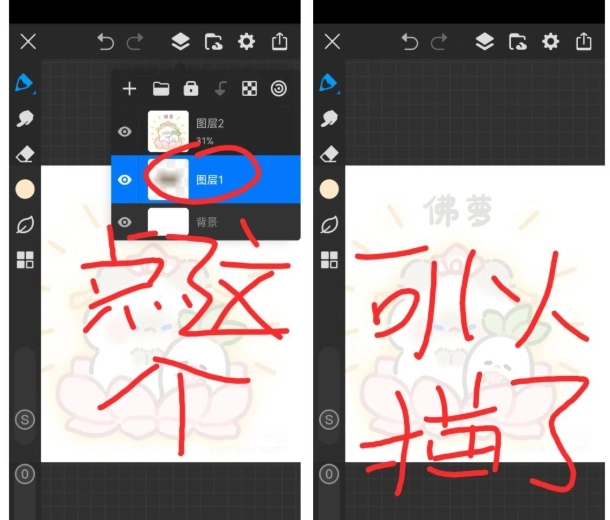
Task: Click the 图层1 layer name
Action: tap(212, 180)
